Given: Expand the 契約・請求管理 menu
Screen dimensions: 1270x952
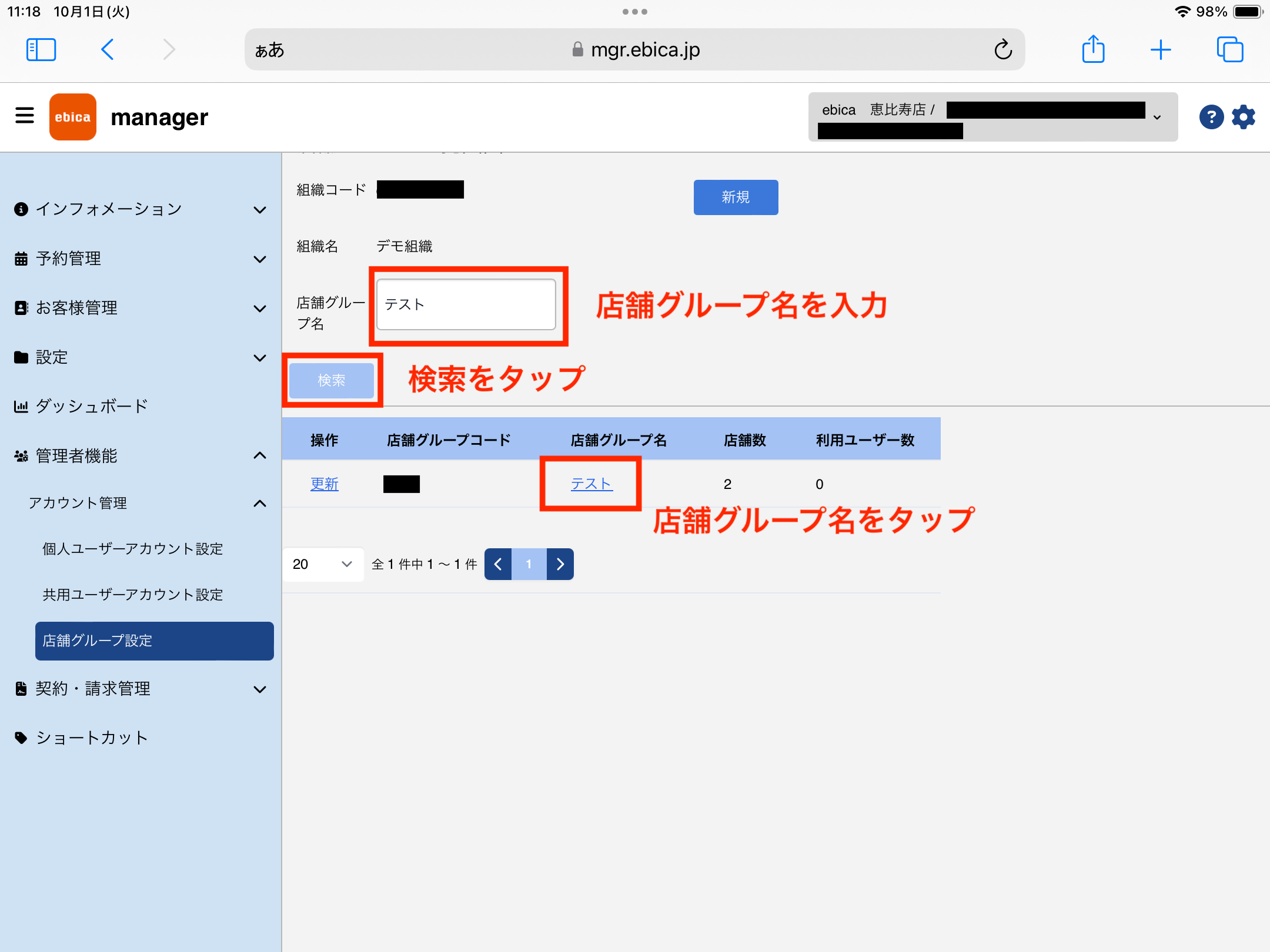Looking at the screenshot, I should (x=141, y=689).
